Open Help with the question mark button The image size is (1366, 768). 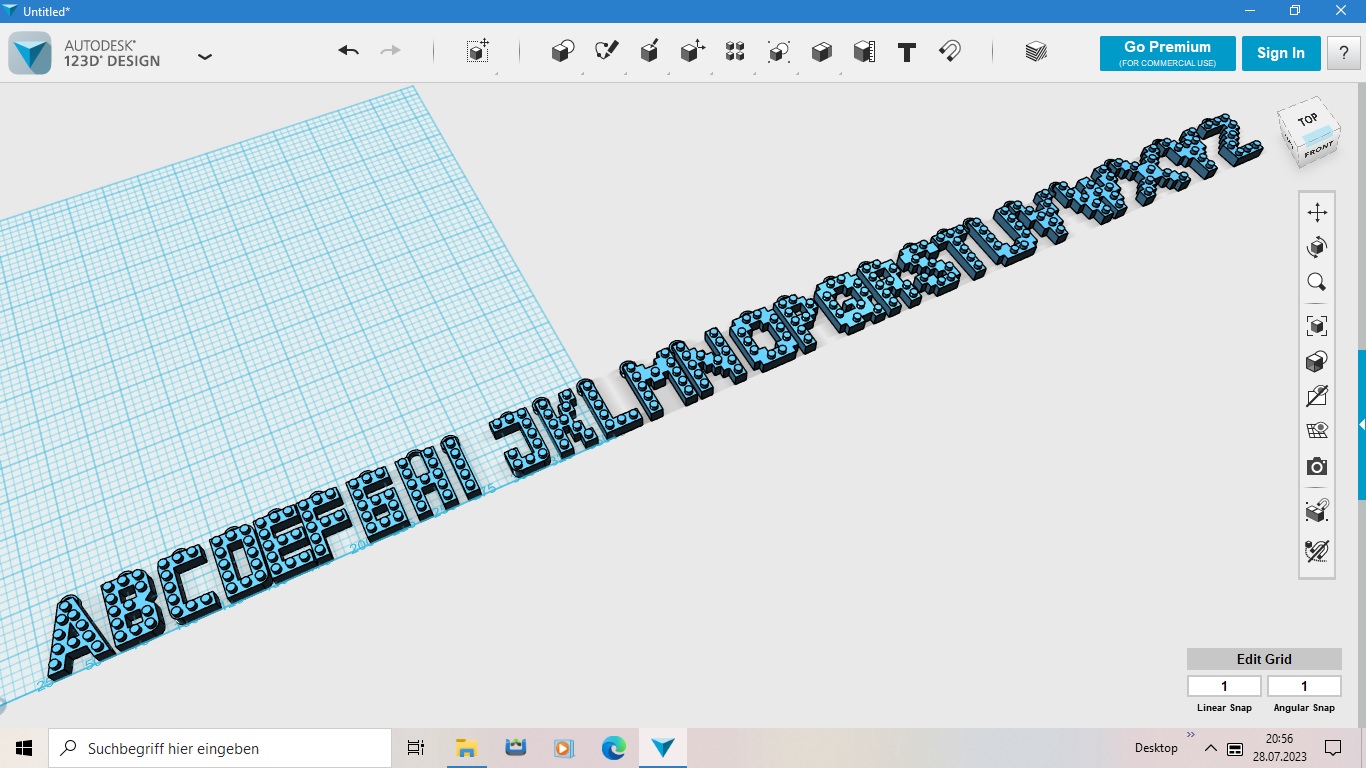coord(1343,53)
